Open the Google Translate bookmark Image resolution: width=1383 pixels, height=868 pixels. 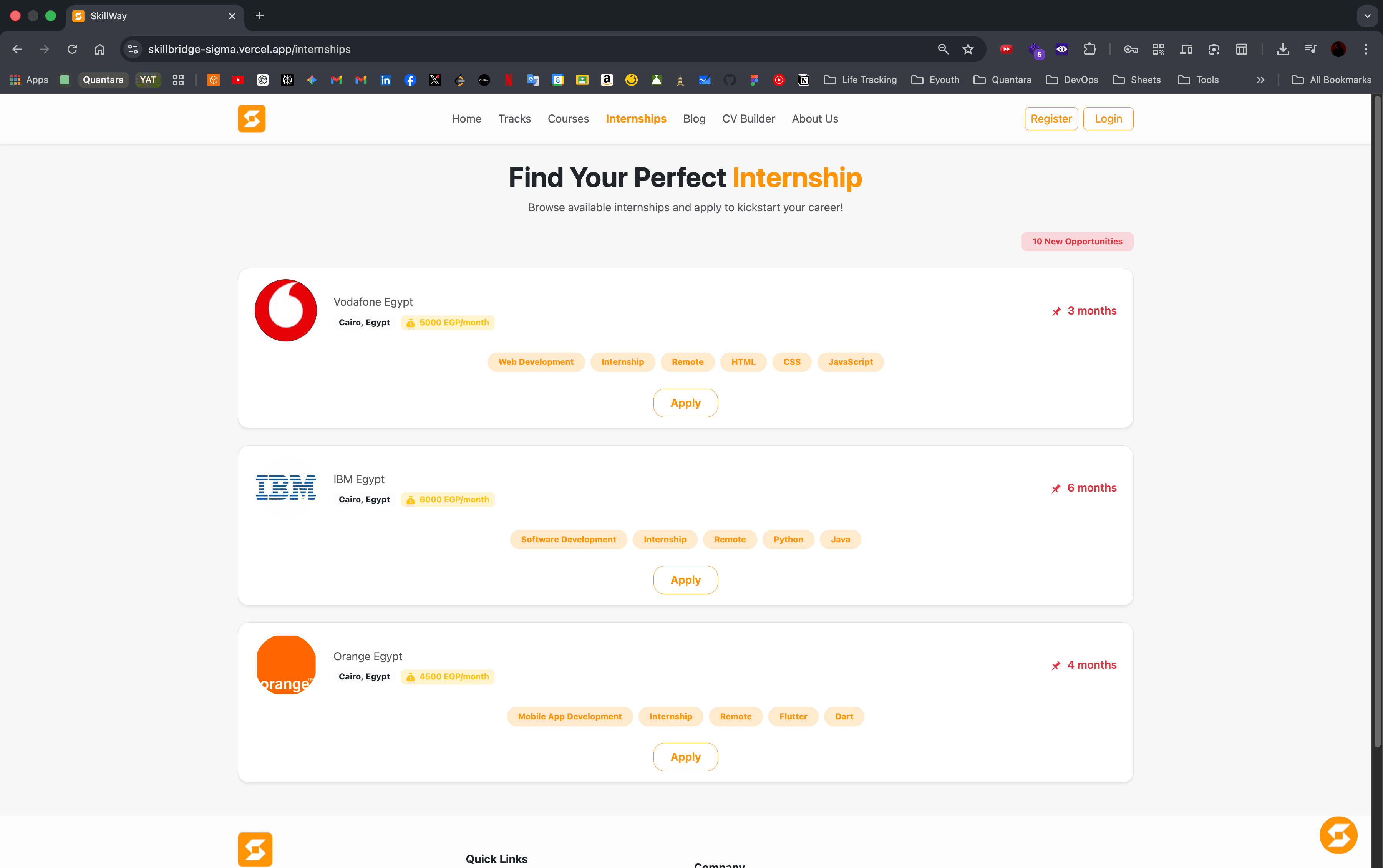pyautogui.click(x=533, y=80)
